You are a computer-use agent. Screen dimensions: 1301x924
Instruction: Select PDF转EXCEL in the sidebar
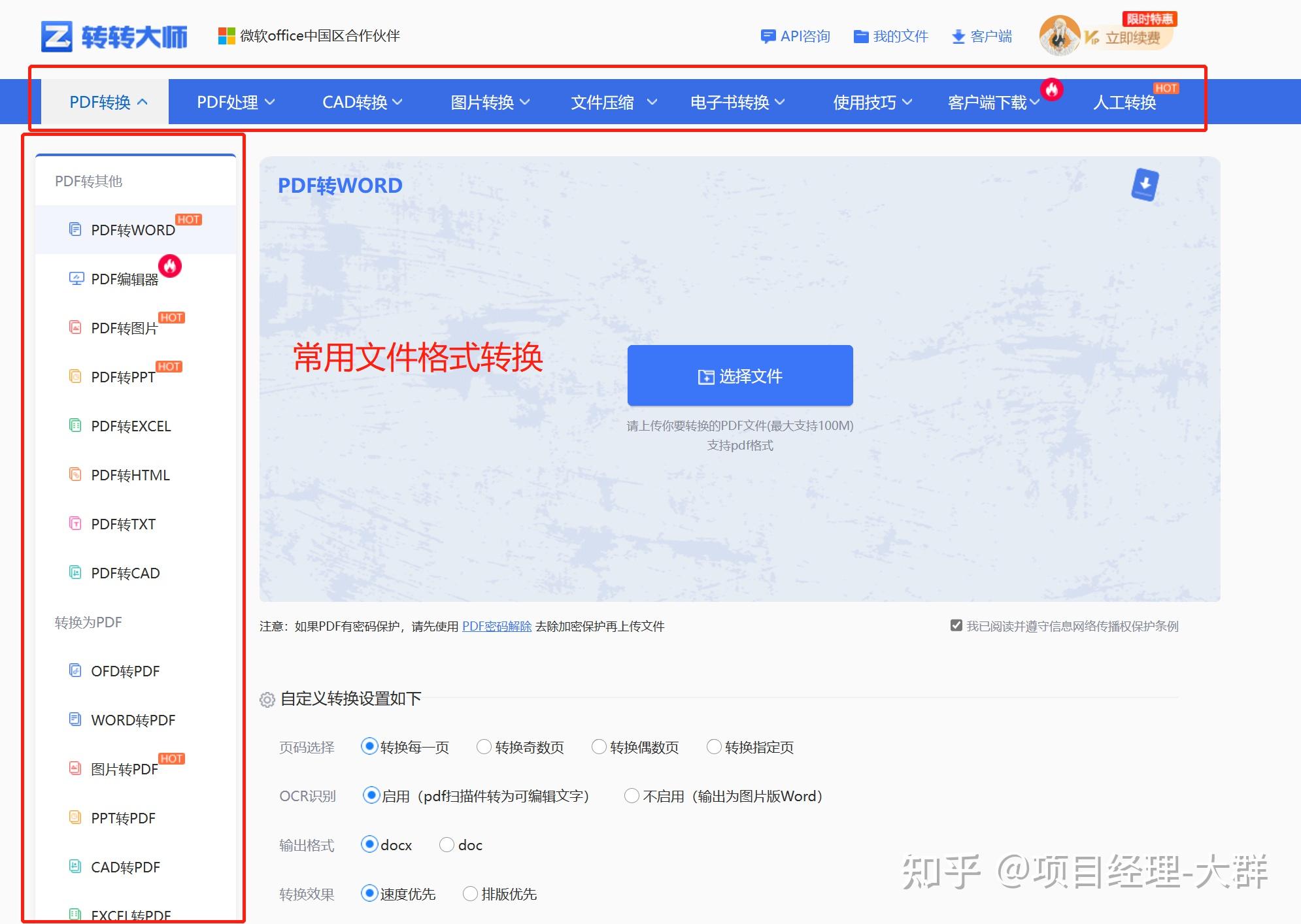pos(130,425)
